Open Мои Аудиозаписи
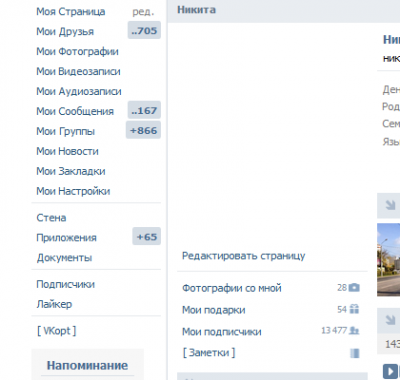Viewport: 400px width, 380px height. (x=79, y=92)
